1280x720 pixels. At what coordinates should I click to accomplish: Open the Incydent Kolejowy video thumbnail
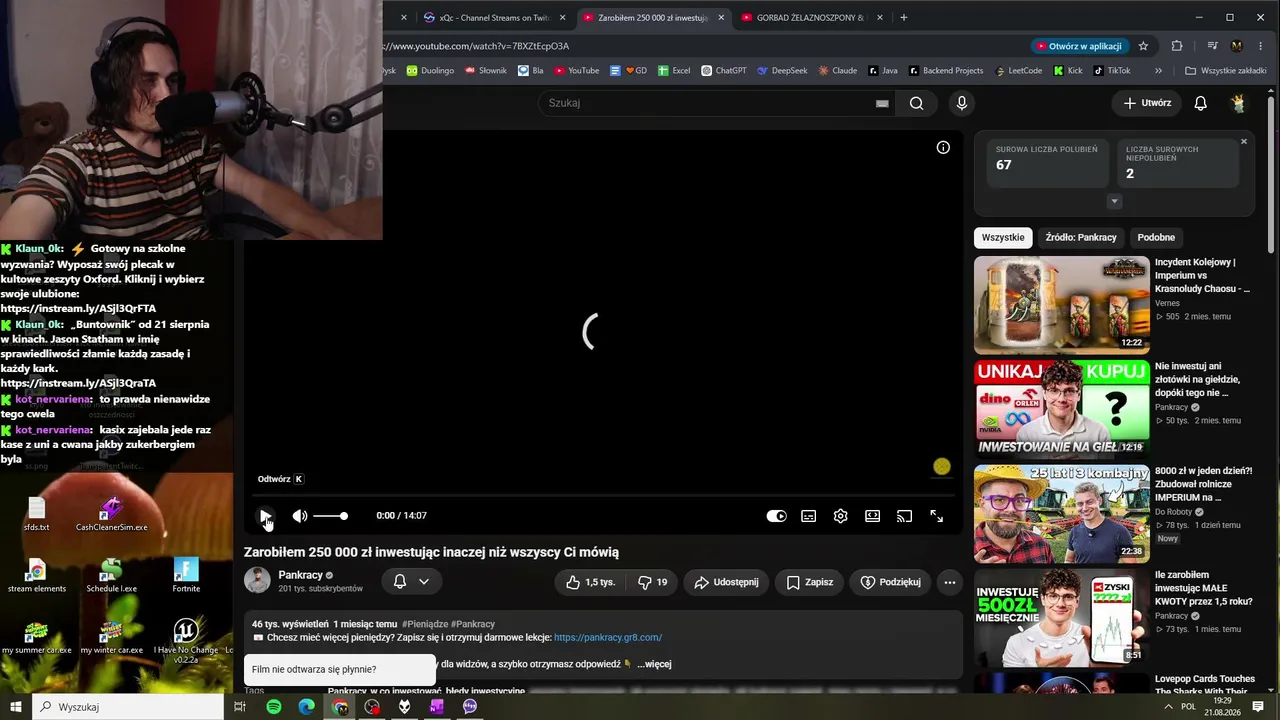[x=1062, y=305]
